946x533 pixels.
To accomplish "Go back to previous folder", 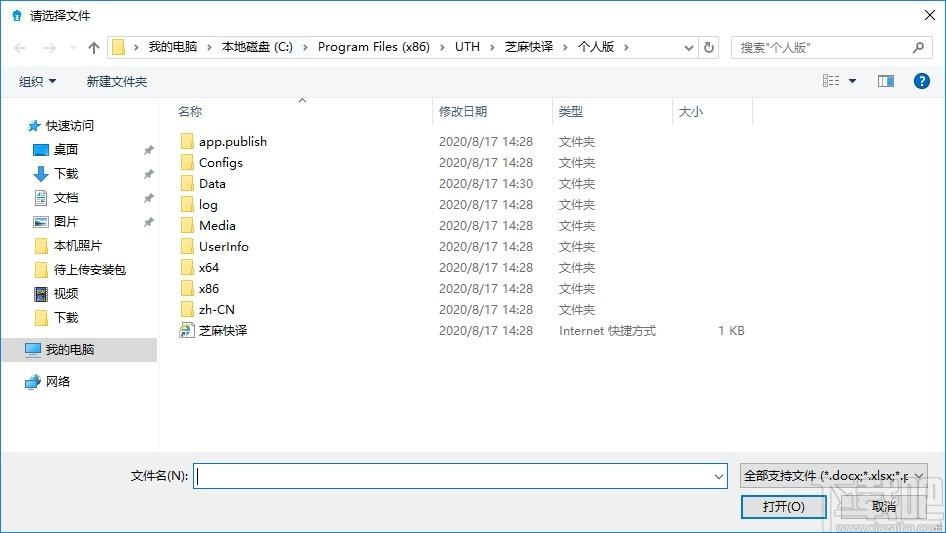I will pyautogui.click(x=20, y=48).
